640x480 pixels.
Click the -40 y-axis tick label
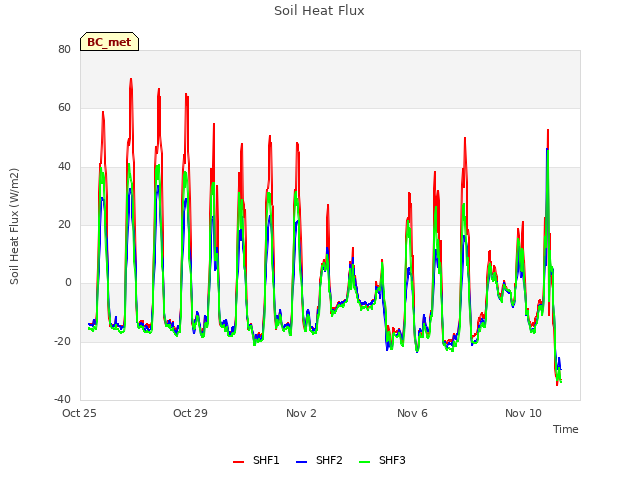pos(62,399)
